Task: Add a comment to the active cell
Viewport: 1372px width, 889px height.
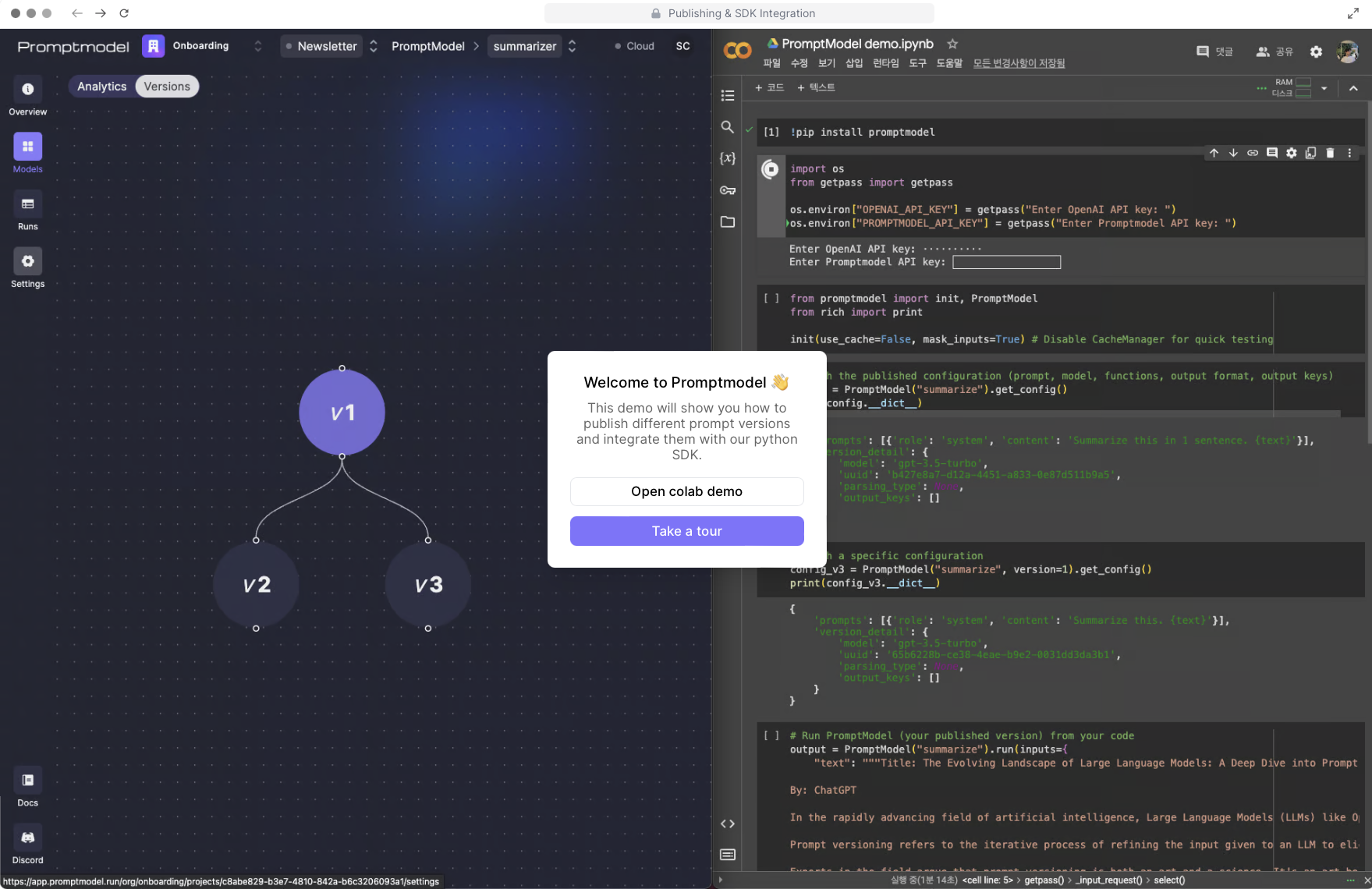Action: click(1272, 153)
